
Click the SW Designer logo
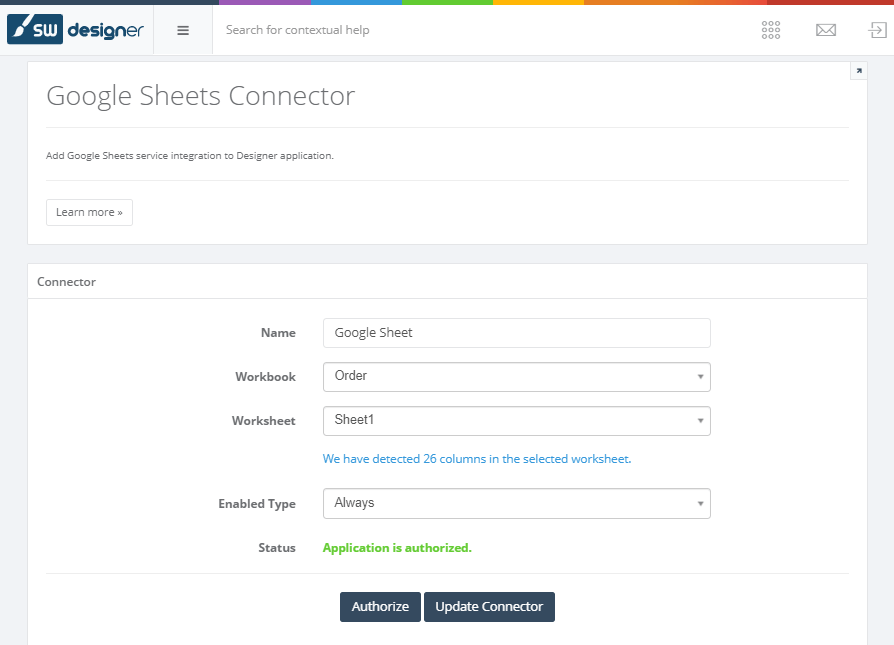click(x=75, y=30)
